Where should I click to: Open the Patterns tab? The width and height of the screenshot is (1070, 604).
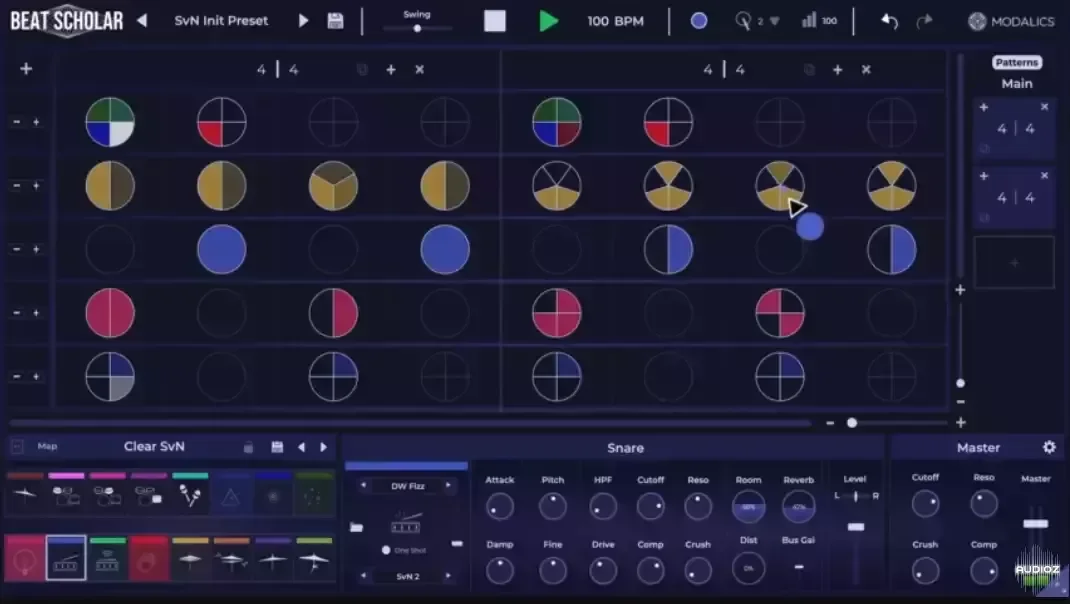tap(1016, 62)
